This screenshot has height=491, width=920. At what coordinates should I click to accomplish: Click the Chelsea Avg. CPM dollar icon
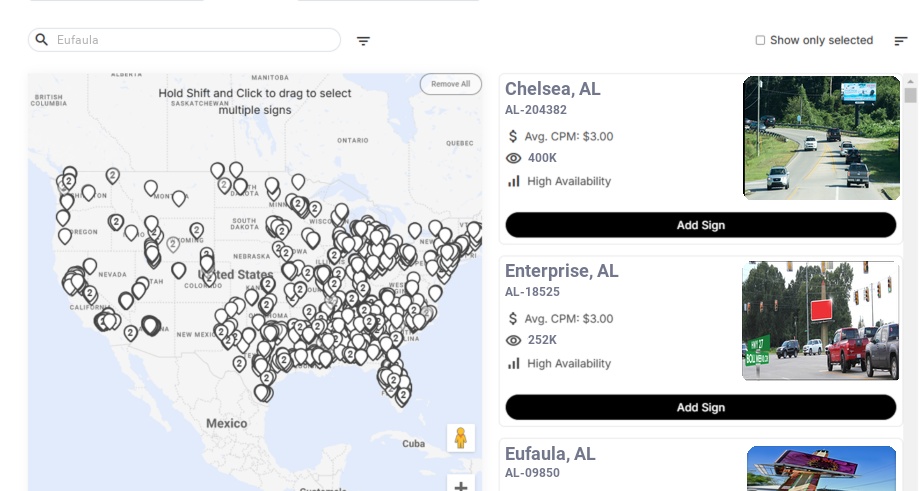click(513, 136)
